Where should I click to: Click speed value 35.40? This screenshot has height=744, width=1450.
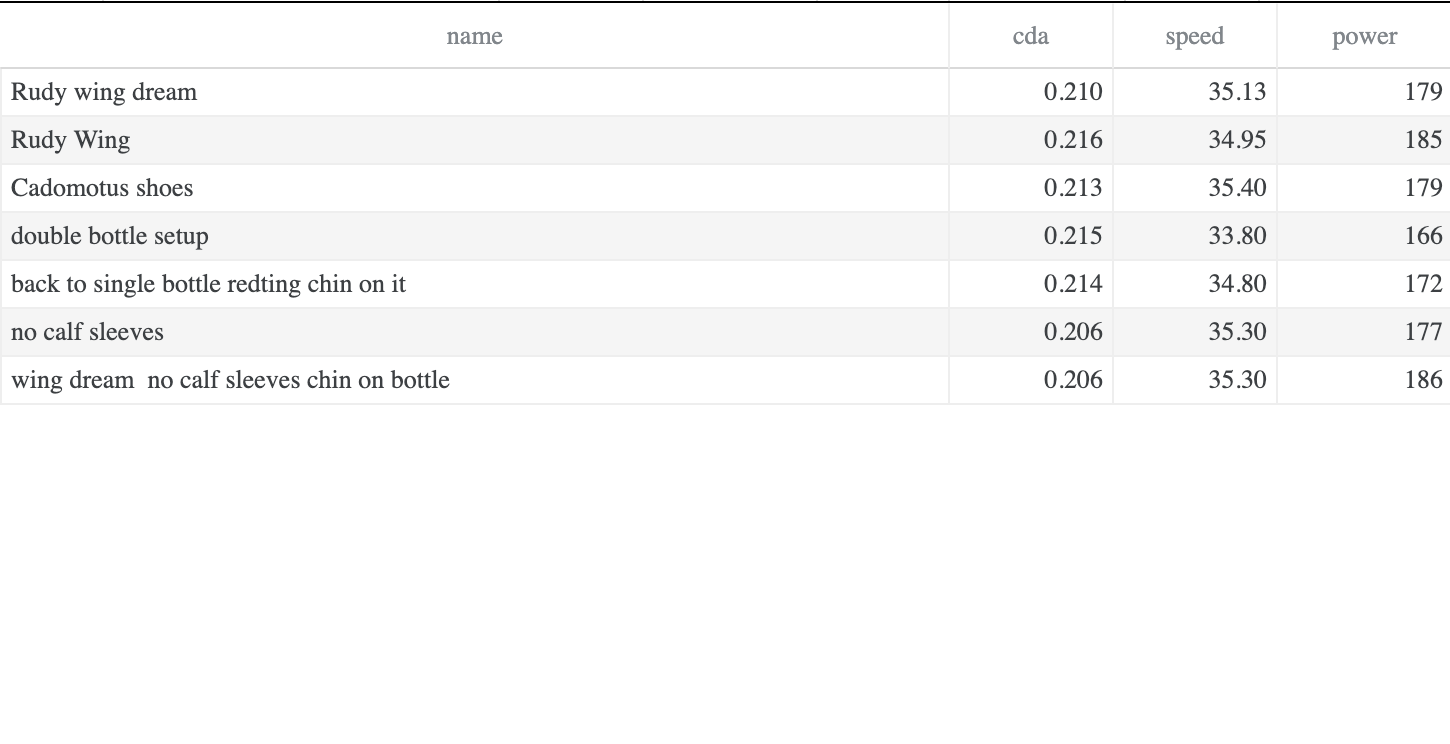(x=1236, y=188)
